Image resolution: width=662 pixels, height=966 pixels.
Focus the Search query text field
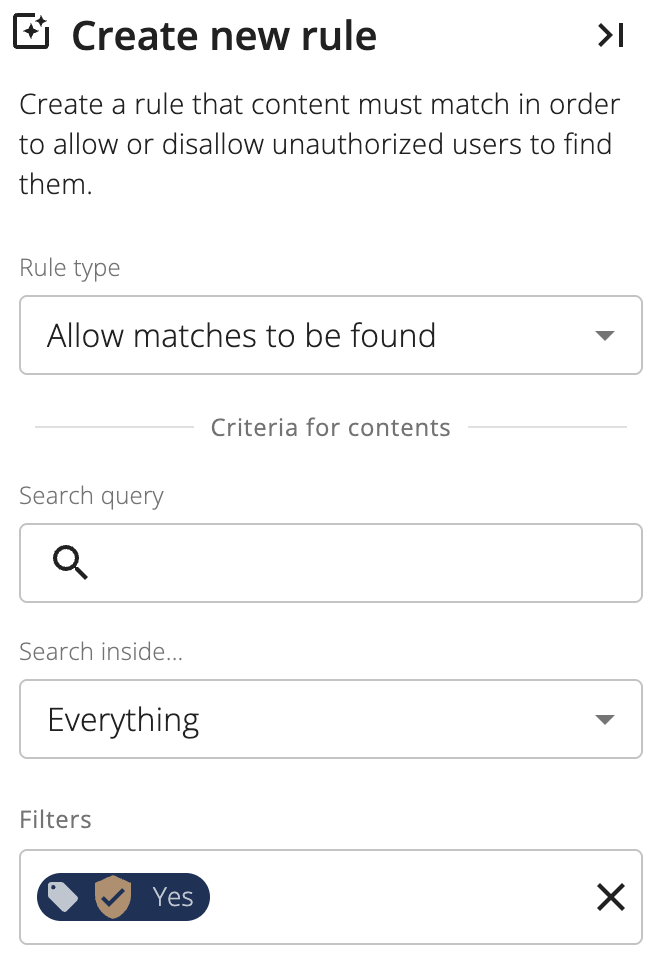click(331, 563)
